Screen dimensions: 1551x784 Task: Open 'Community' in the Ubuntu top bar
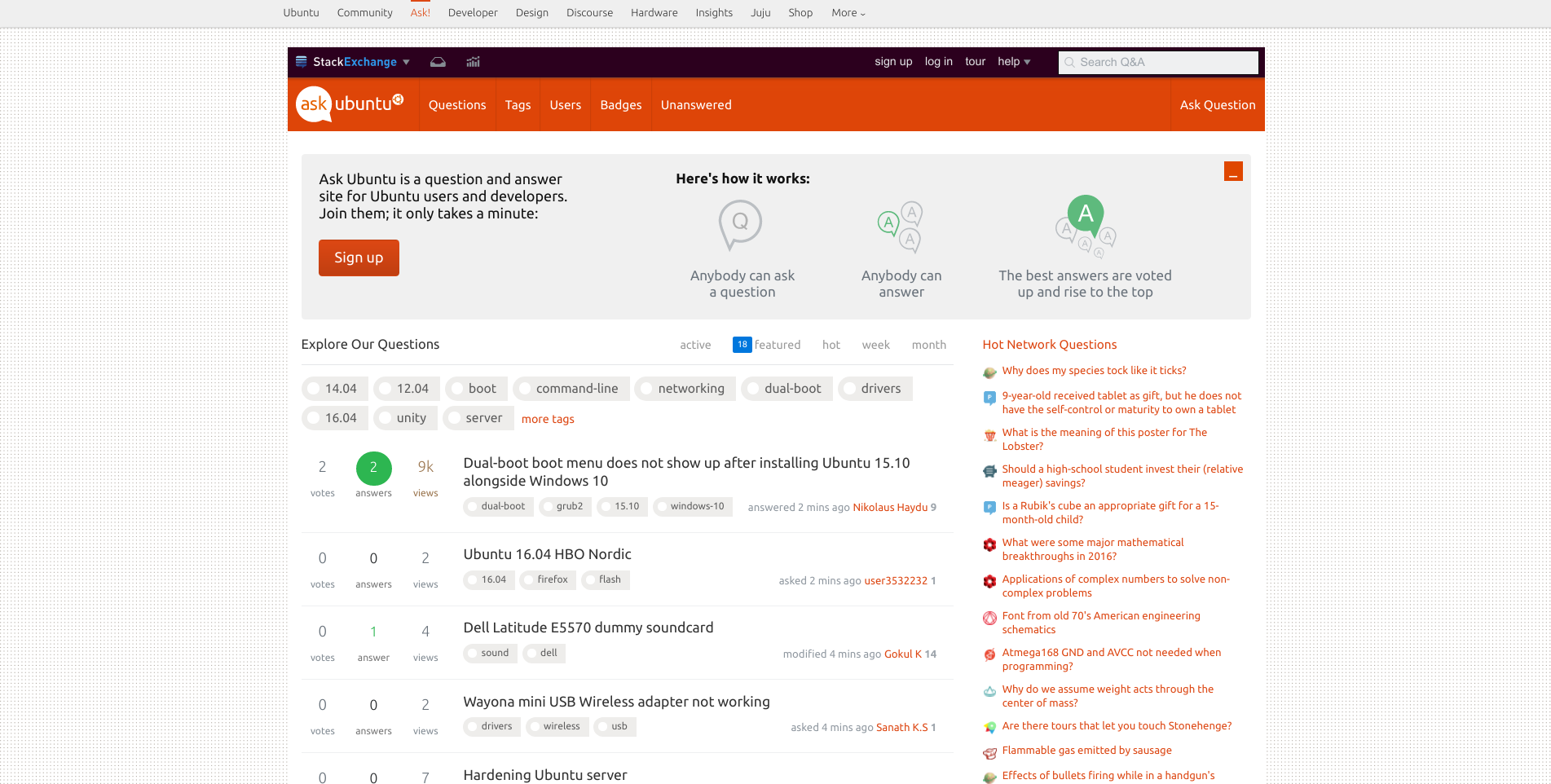click(x=364, y=12)
